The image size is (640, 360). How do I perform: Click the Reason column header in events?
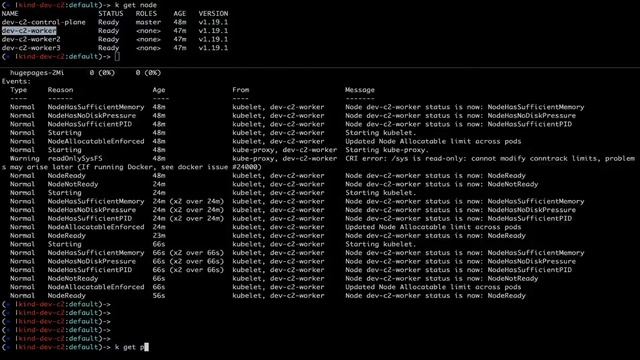coord(60,90)
